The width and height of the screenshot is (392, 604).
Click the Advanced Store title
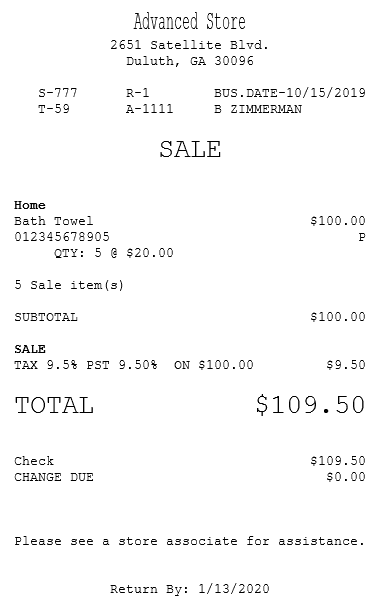click(189, 22)
